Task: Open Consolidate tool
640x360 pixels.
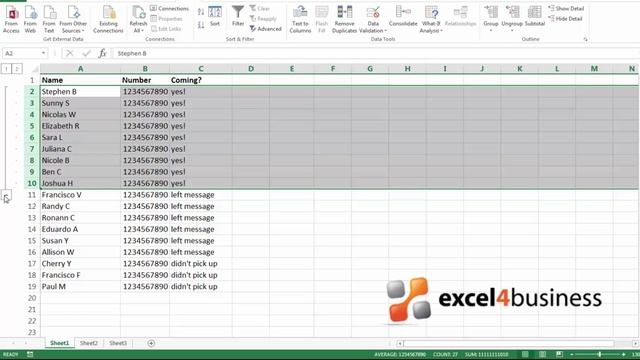Action: coord(403,16)
